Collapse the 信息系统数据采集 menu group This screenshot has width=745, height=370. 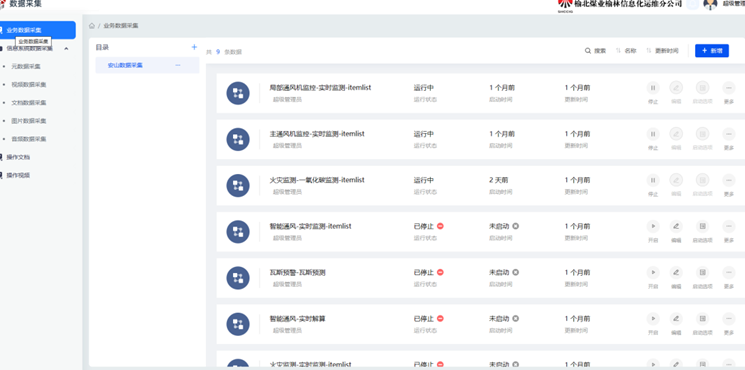(x=66, y=48)
